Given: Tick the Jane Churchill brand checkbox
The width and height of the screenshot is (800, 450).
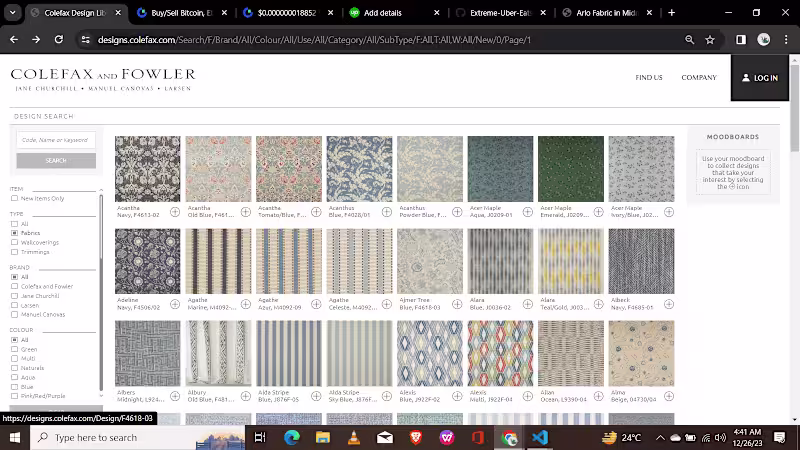Looking at the screenshot, I should pyautogui.click(x=15, y=296).
